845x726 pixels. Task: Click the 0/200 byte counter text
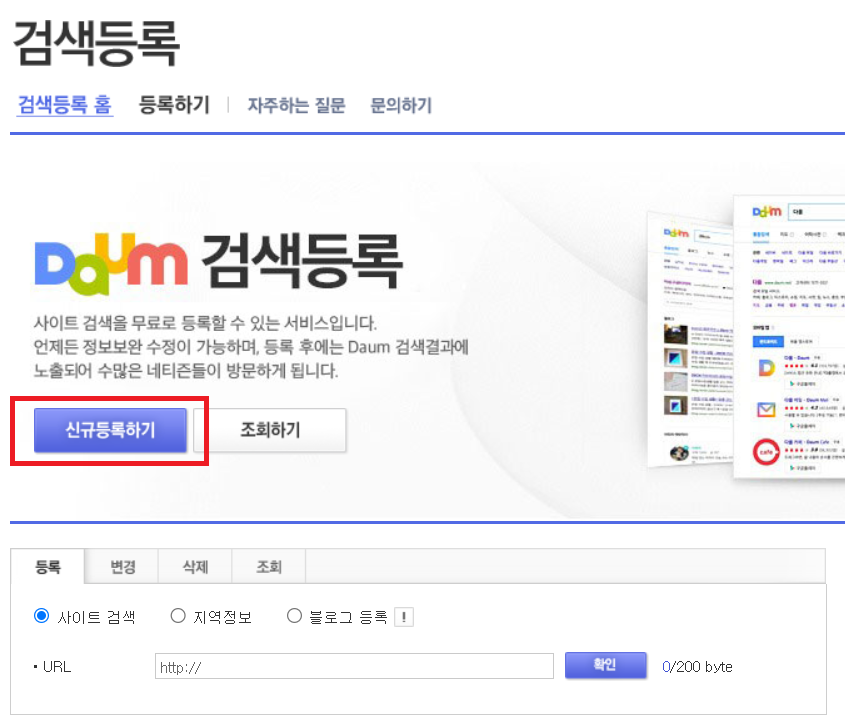pos(697,667)
